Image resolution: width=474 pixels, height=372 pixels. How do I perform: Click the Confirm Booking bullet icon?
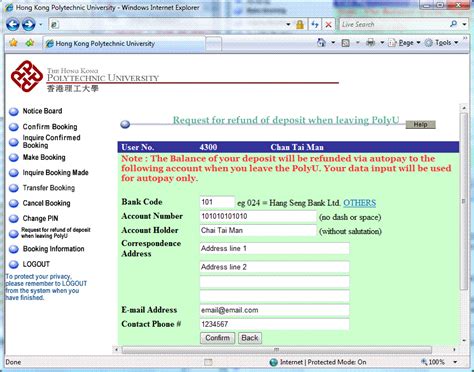tap(14, 127)
